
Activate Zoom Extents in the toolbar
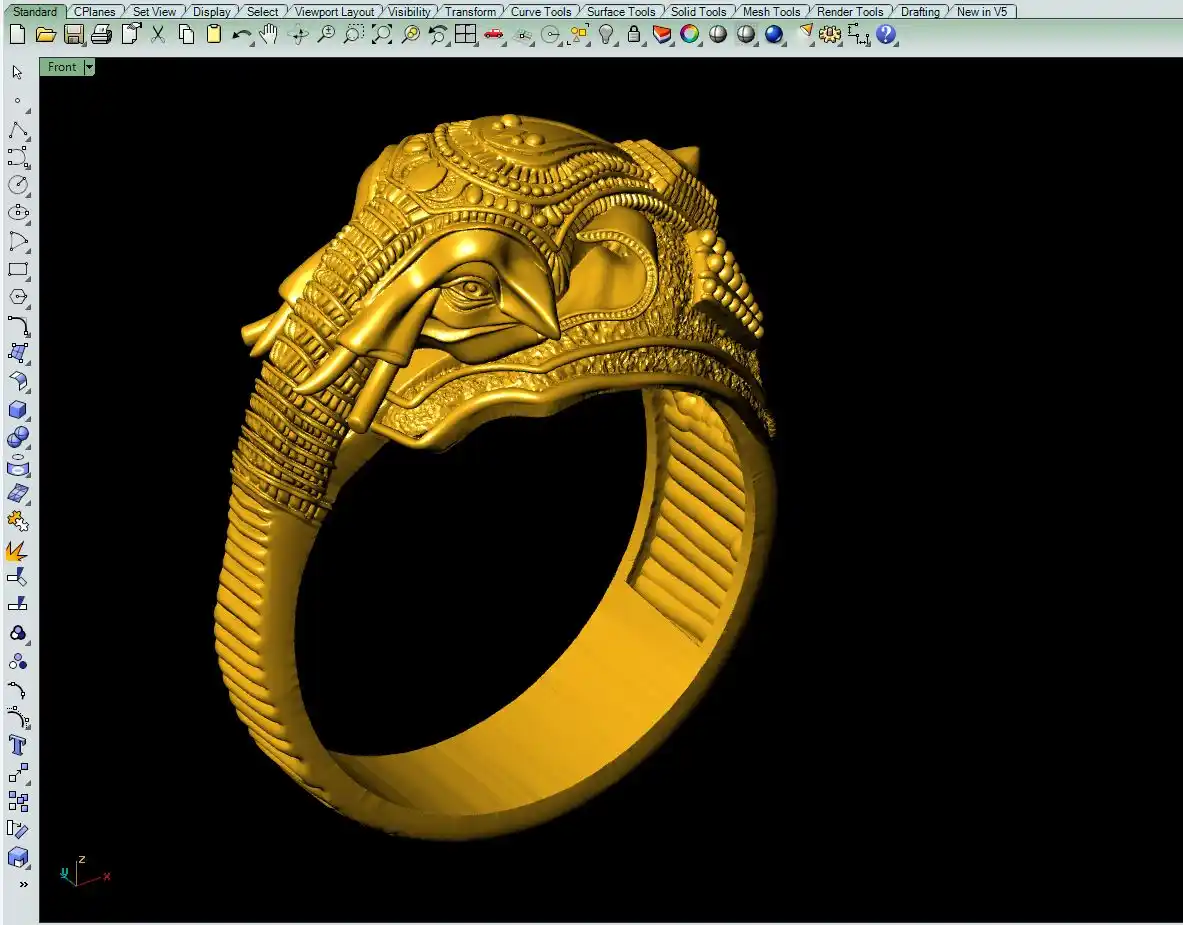coord(382,35)
